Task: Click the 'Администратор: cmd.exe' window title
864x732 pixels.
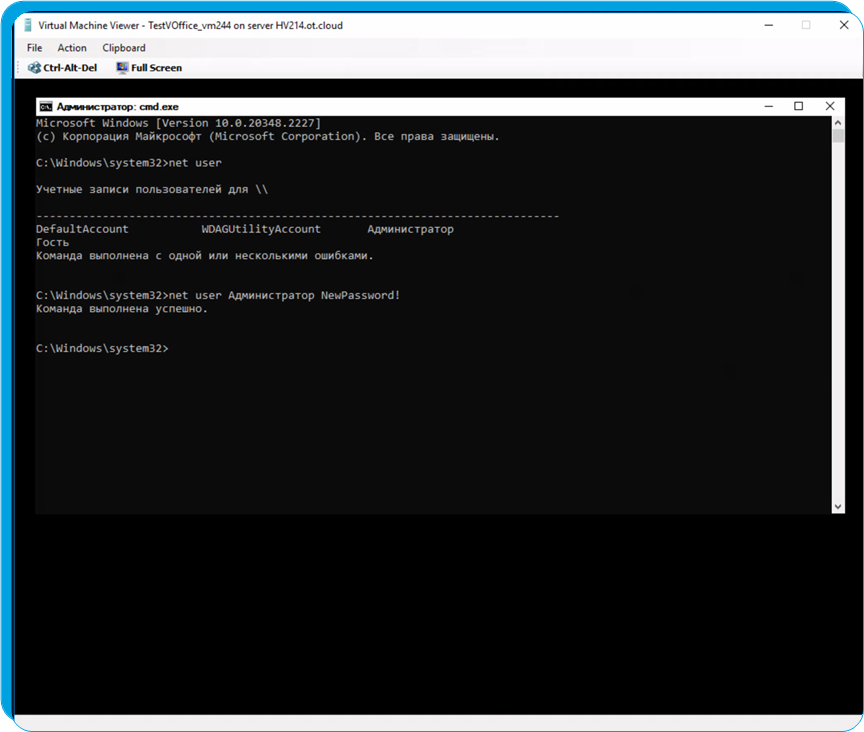Action: click(117, 106)
